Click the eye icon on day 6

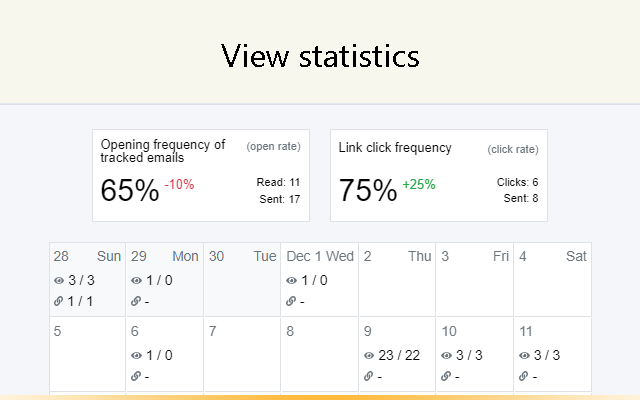136,355
